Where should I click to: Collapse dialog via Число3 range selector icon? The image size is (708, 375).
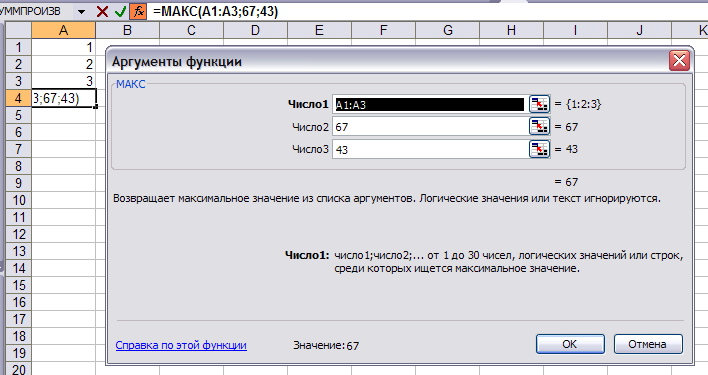tap(539, 149)
